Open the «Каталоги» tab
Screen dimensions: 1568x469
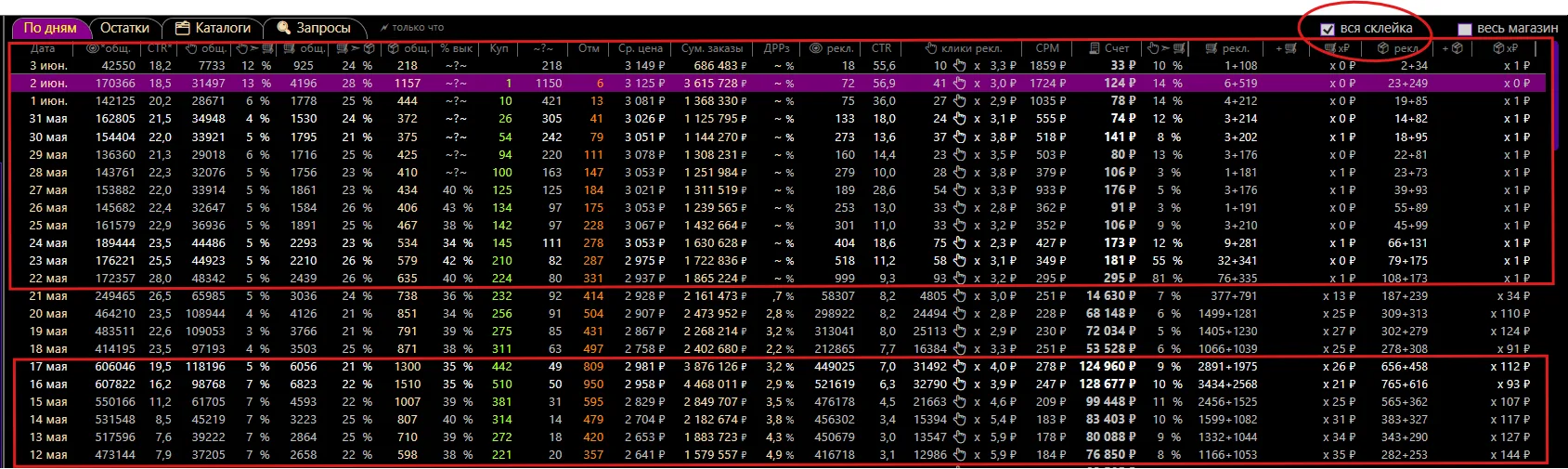click(214, 28)
